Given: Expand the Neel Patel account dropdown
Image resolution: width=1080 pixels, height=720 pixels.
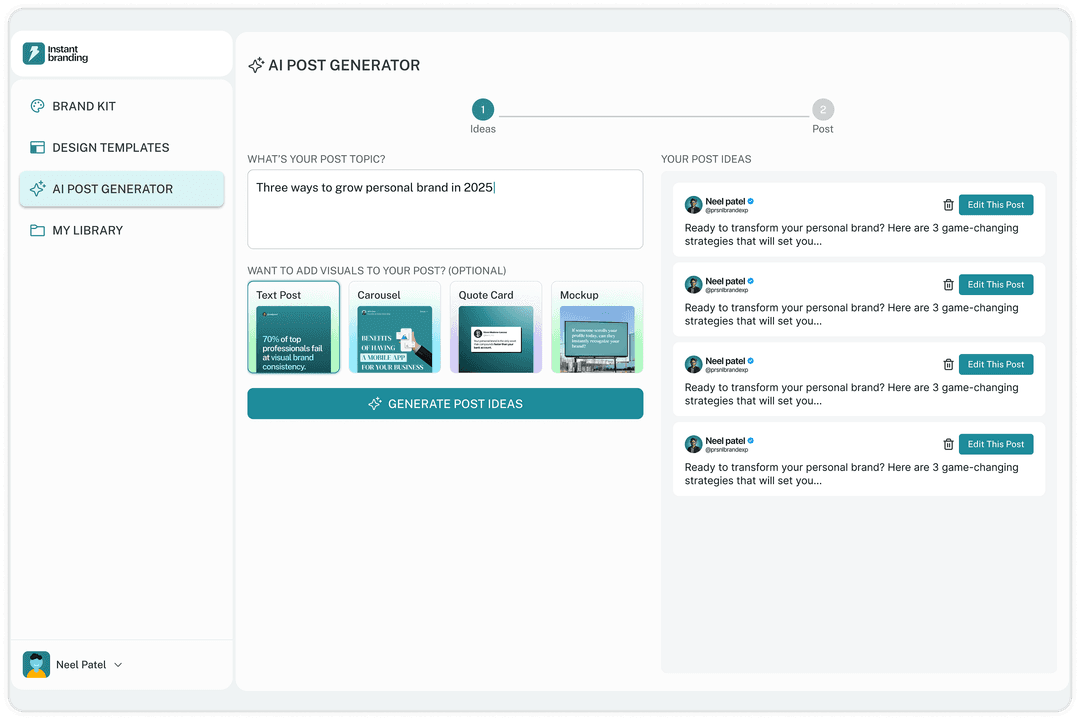Looking at the screenshot, I should click(x=117, y=664).
